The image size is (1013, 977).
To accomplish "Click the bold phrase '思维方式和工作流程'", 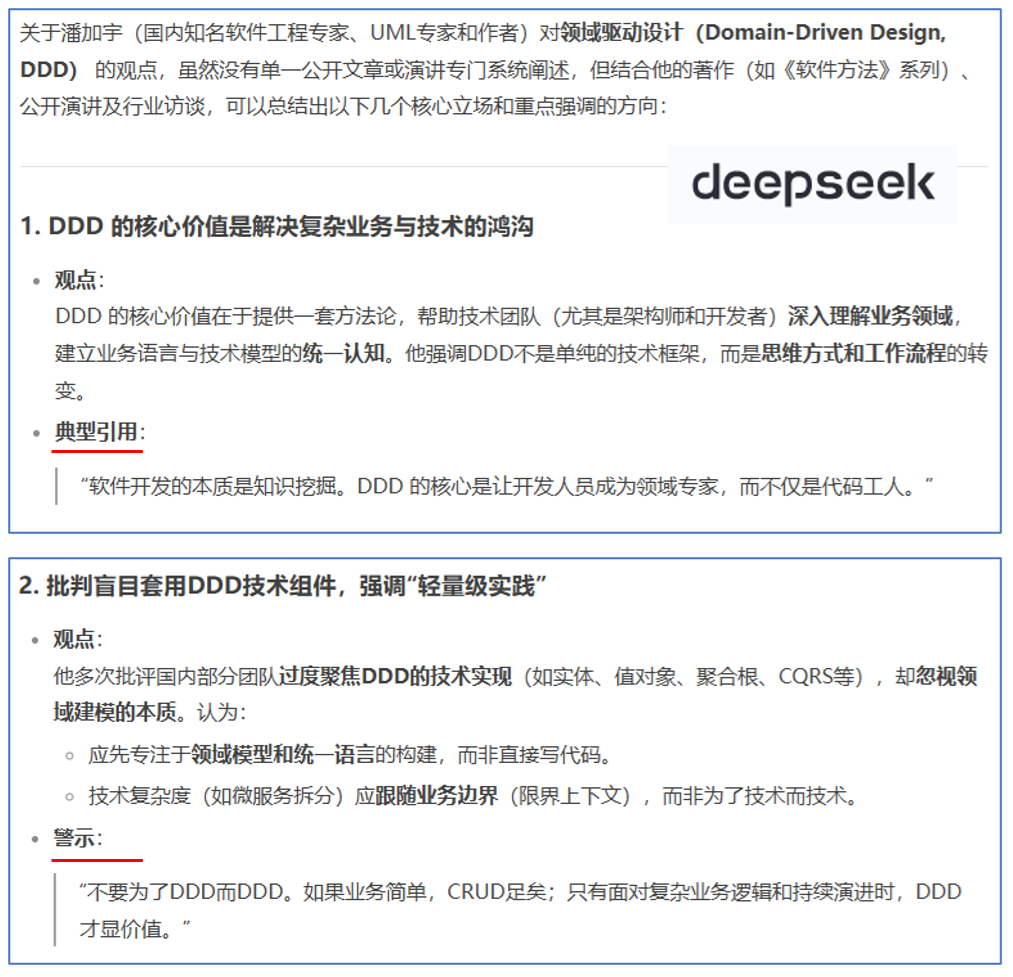I will click(853, 353).
